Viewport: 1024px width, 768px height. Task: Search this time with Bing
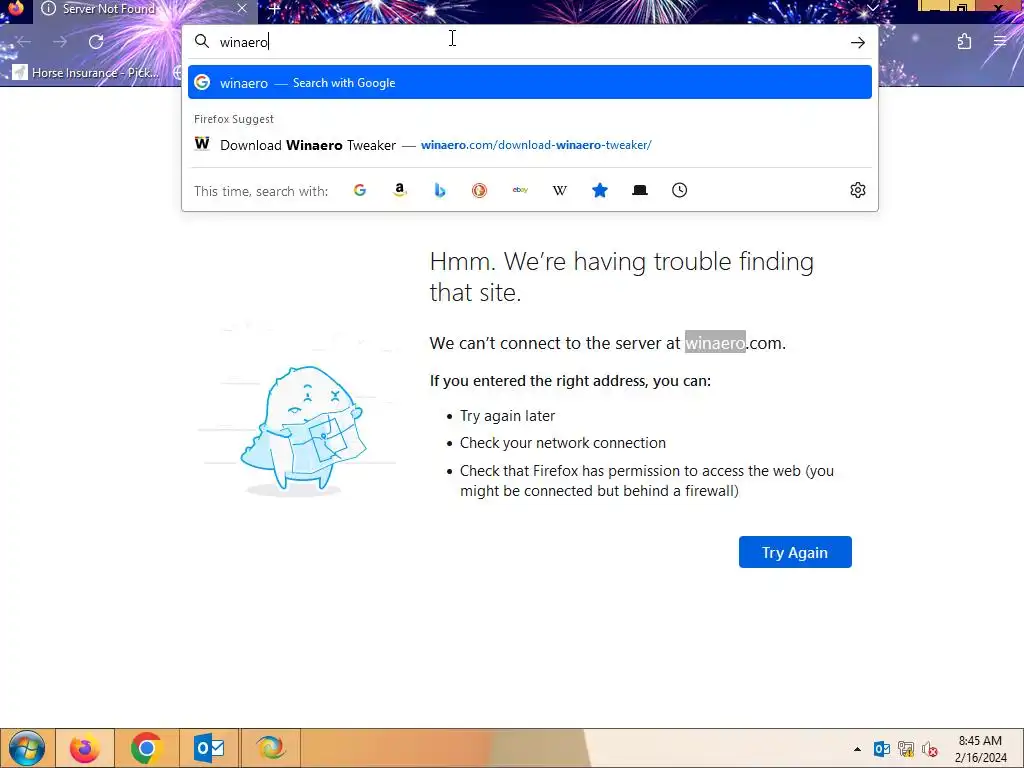click(x=440, y=190)
